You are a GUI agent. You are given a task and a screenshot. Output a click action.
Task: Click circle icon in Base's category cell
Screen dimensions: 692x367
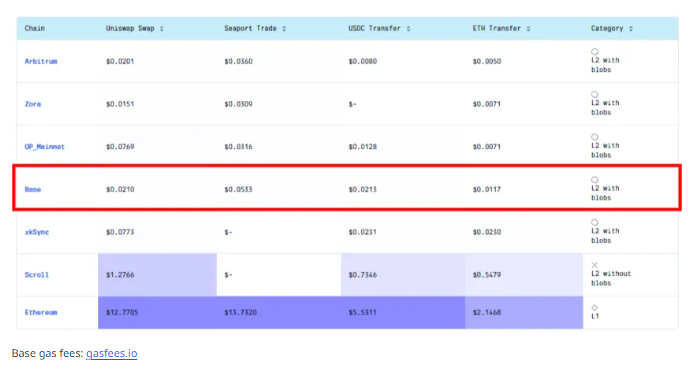coord(594,180)
